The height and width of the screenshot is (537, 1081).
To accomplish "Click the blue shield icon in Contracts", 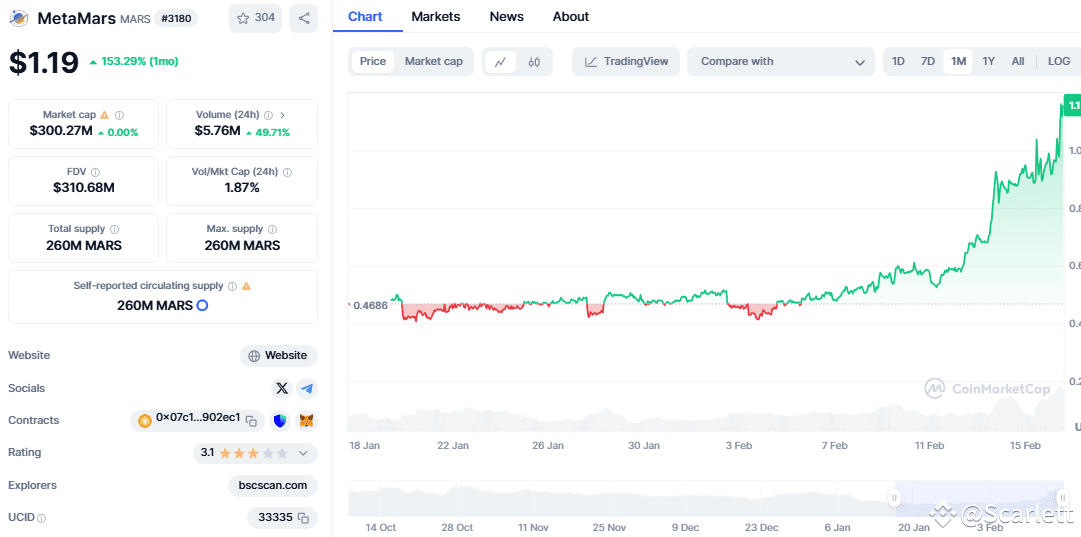I will coord(281,421).
